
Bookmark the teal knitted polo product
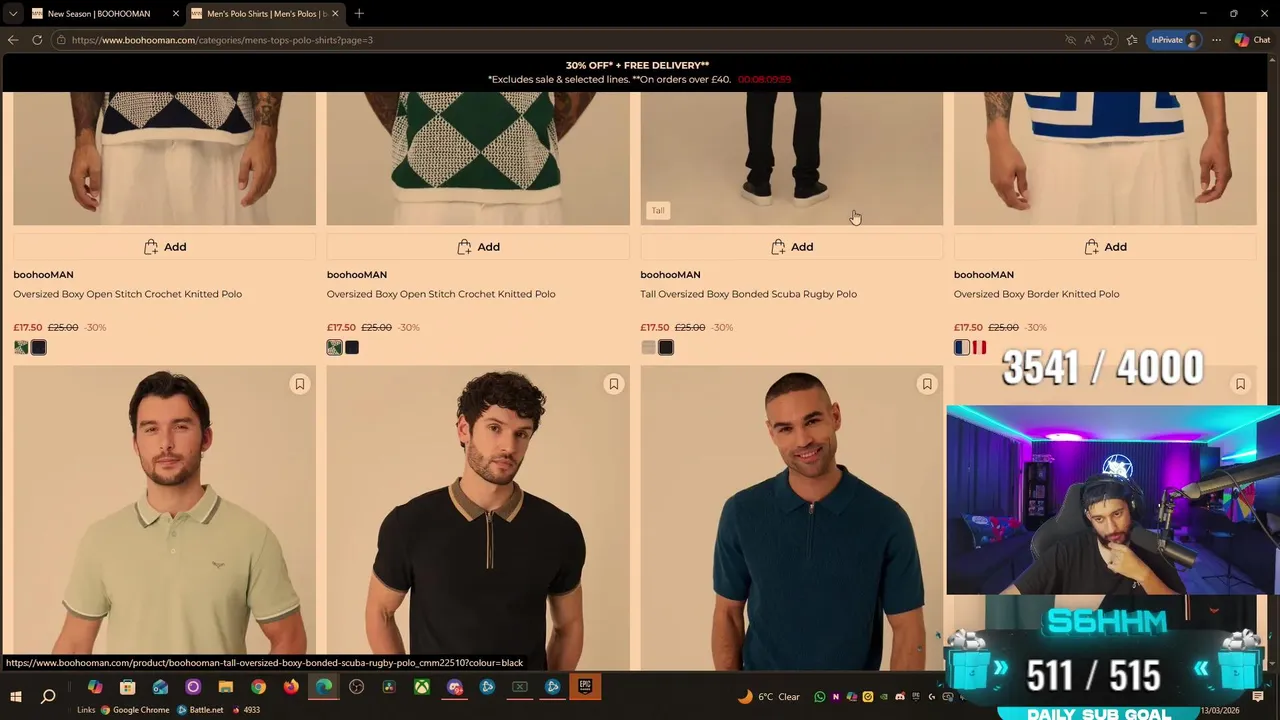[x=927, y=384]
